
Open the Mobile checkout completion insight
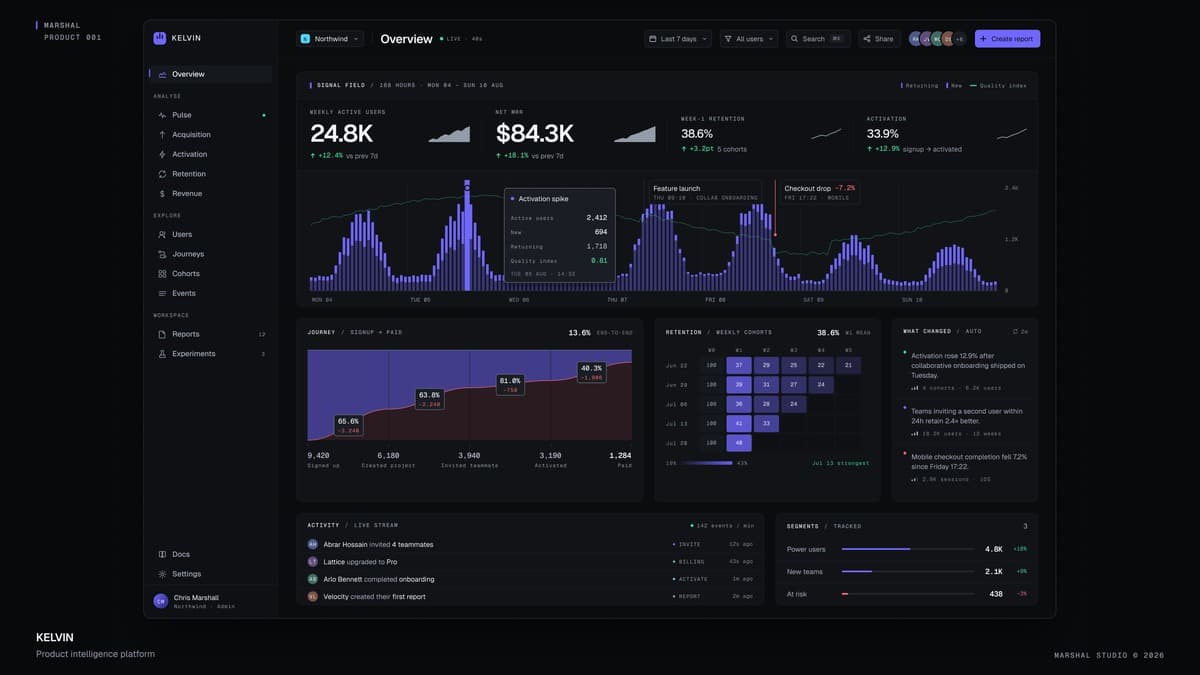point(965,467)
